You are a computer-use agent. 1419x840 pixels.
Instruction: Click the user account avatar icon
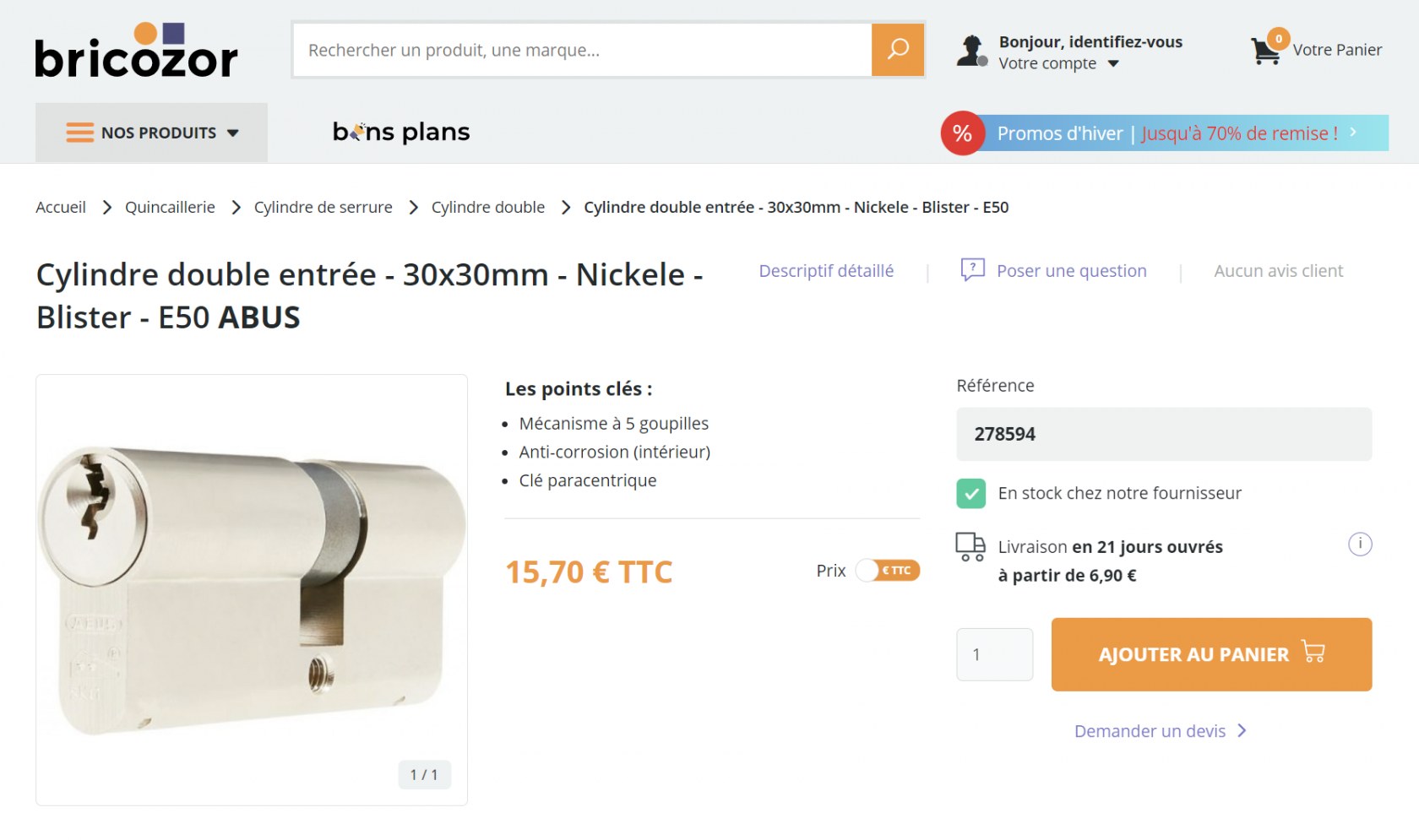point(971,51)
